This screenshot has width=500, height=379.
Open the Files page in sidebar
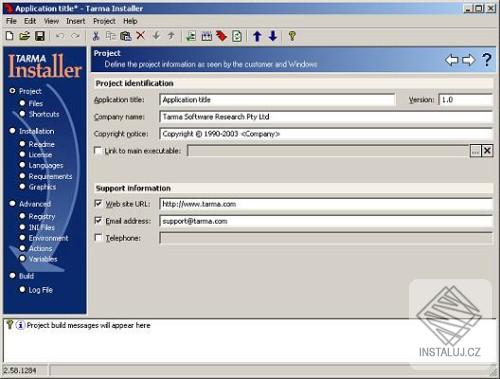point(36,103)
